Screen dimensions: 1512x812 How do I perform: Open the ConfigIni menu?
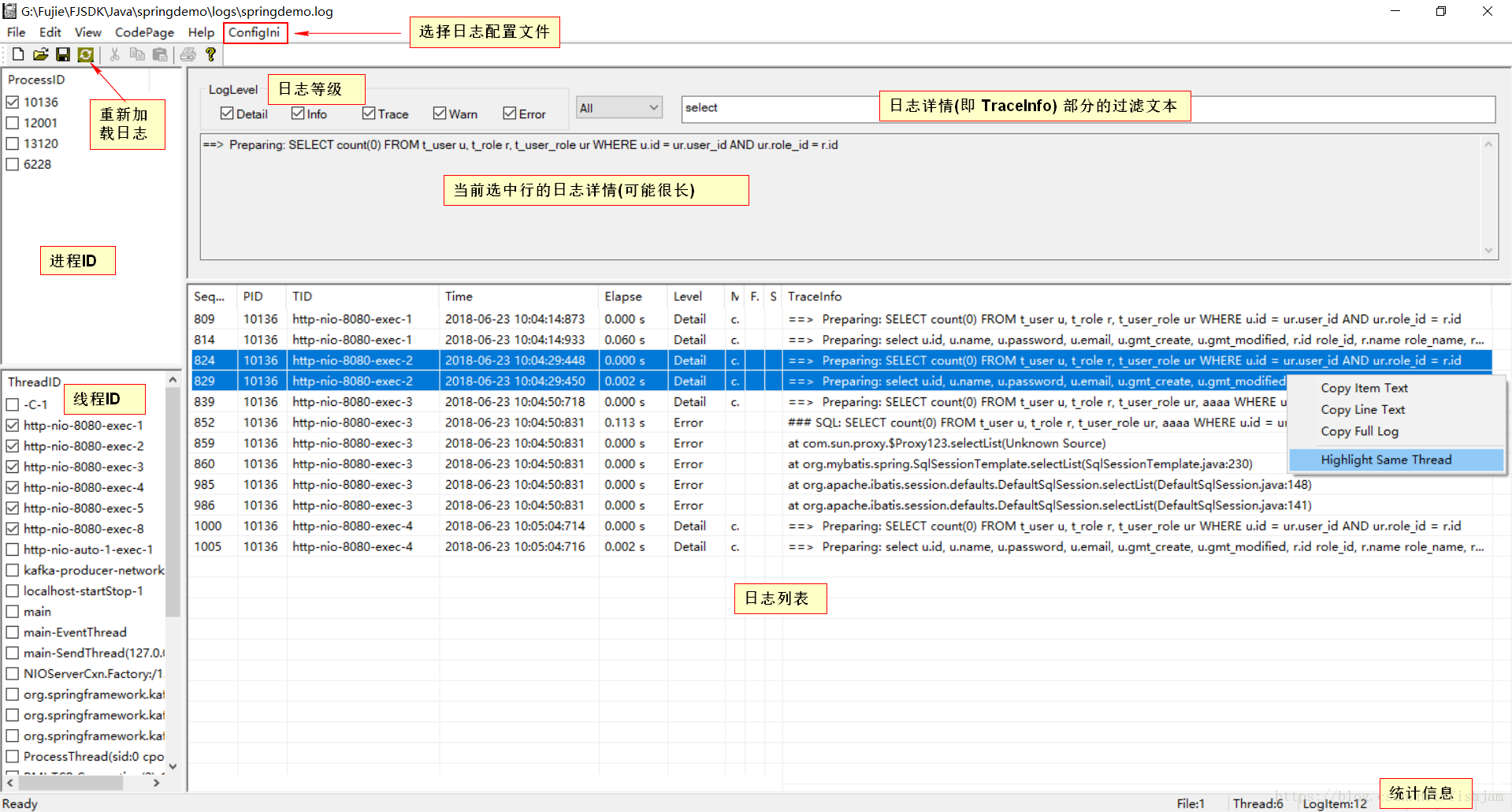click(254, 32)
